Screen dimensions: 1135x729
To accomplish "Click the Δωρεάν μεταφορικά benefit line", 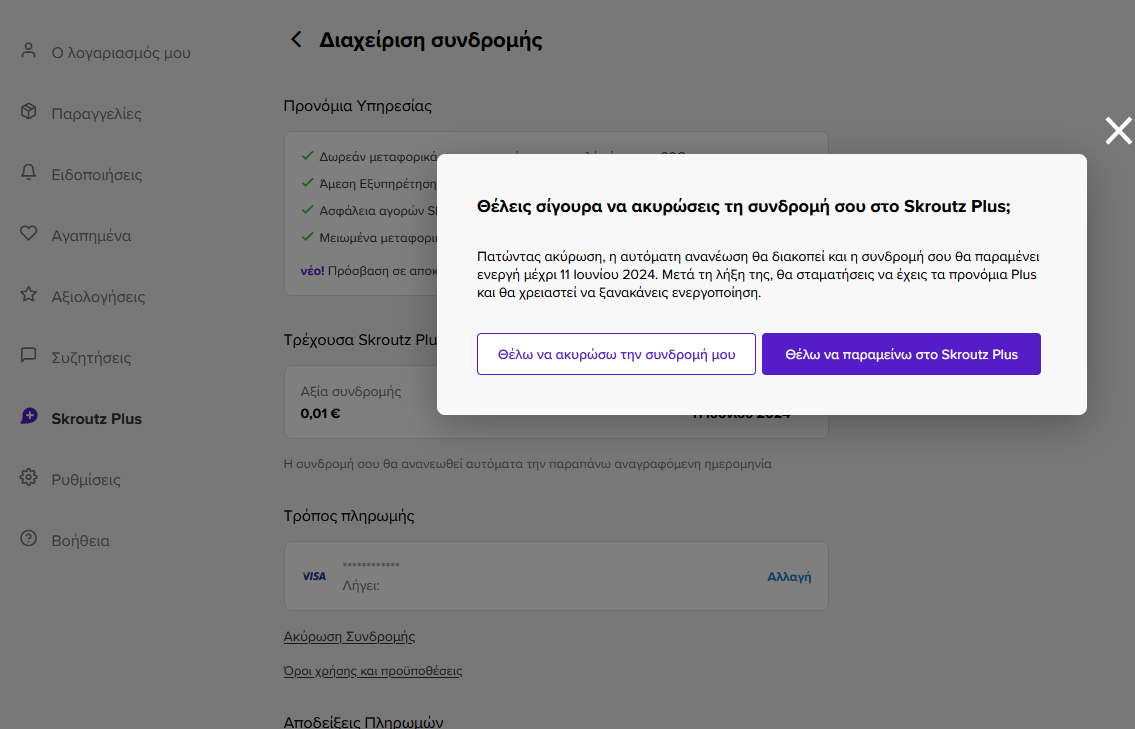I will pyautogui.click(x=369, y=156).
